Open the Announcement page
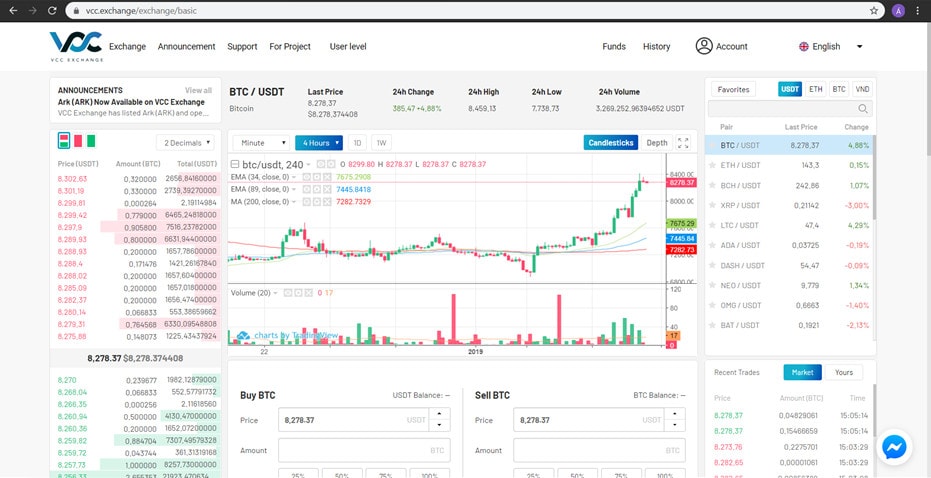The width and height of the screenshot is (931, 478). tap(186, 46)
